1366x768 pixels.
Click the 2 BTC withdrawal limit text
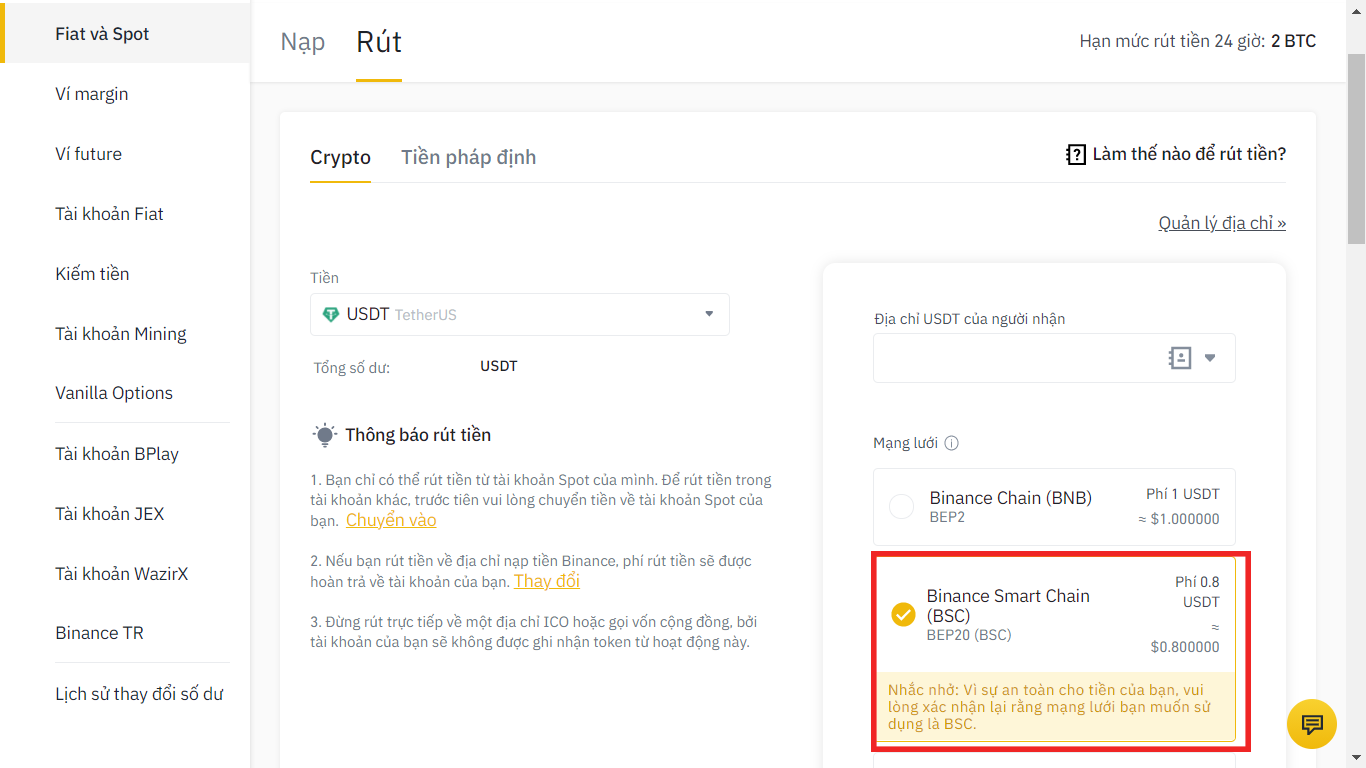tap(1293, 41)
